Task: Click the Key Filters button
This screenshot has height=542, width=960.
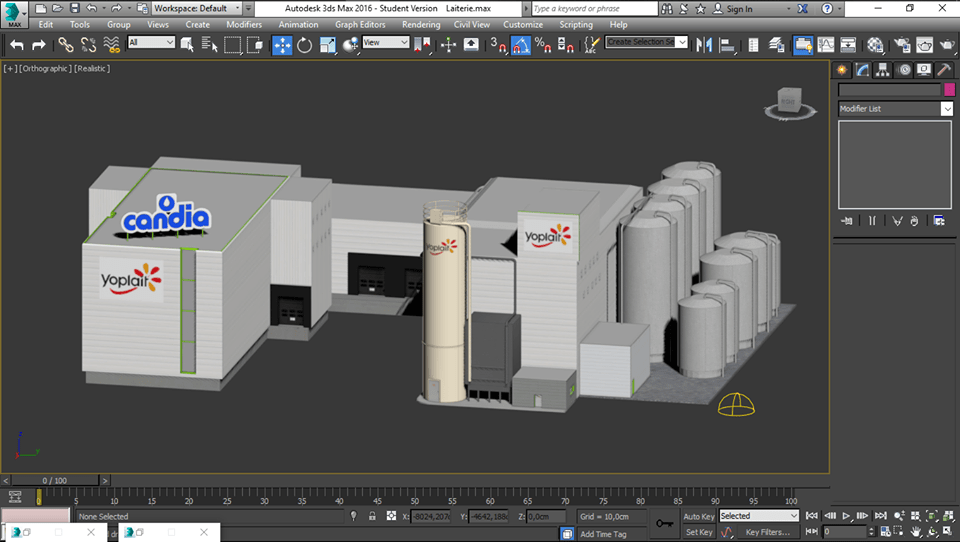Action: click(767, 532)
